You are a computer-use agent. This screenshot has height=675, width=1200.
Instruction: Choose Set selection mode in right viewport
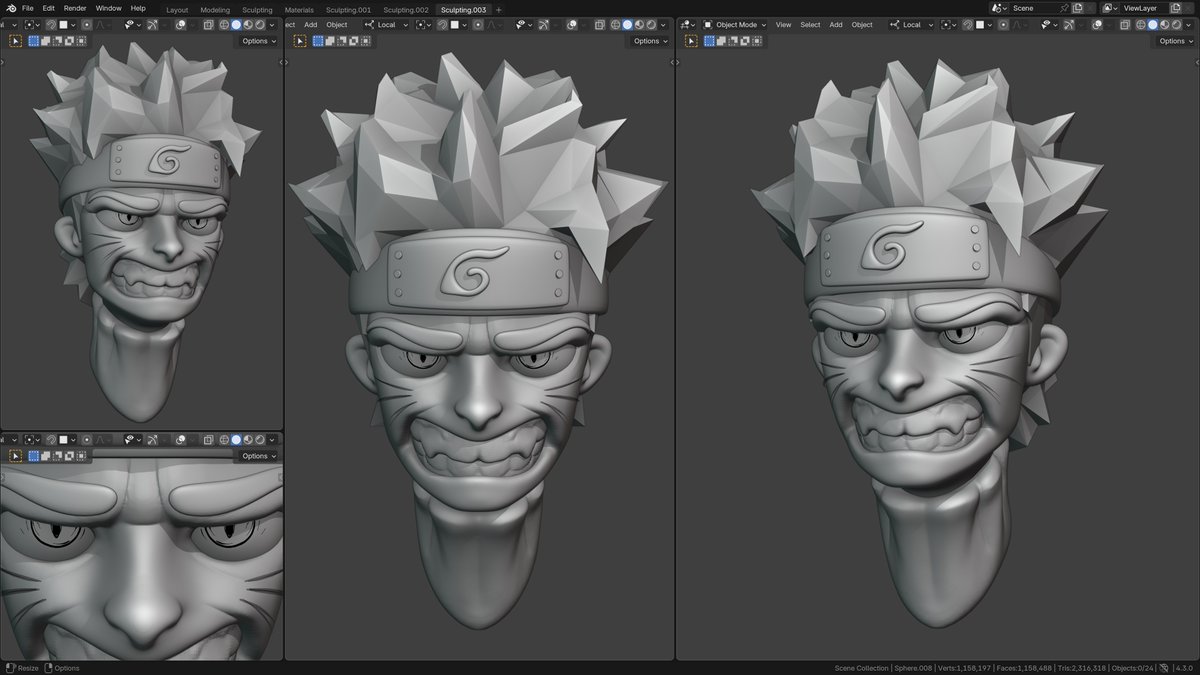coord(709,41)
